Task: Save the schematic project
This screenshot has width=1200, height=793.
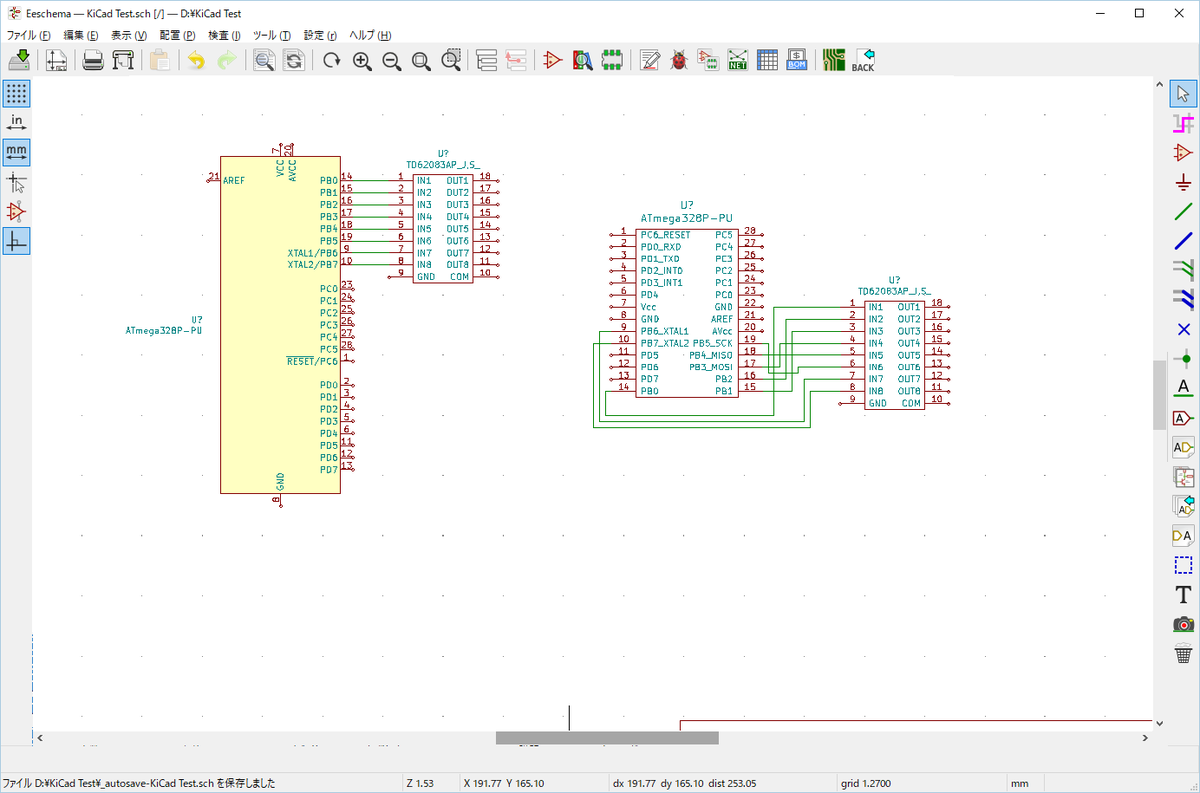Action: (x=18, y=61)
